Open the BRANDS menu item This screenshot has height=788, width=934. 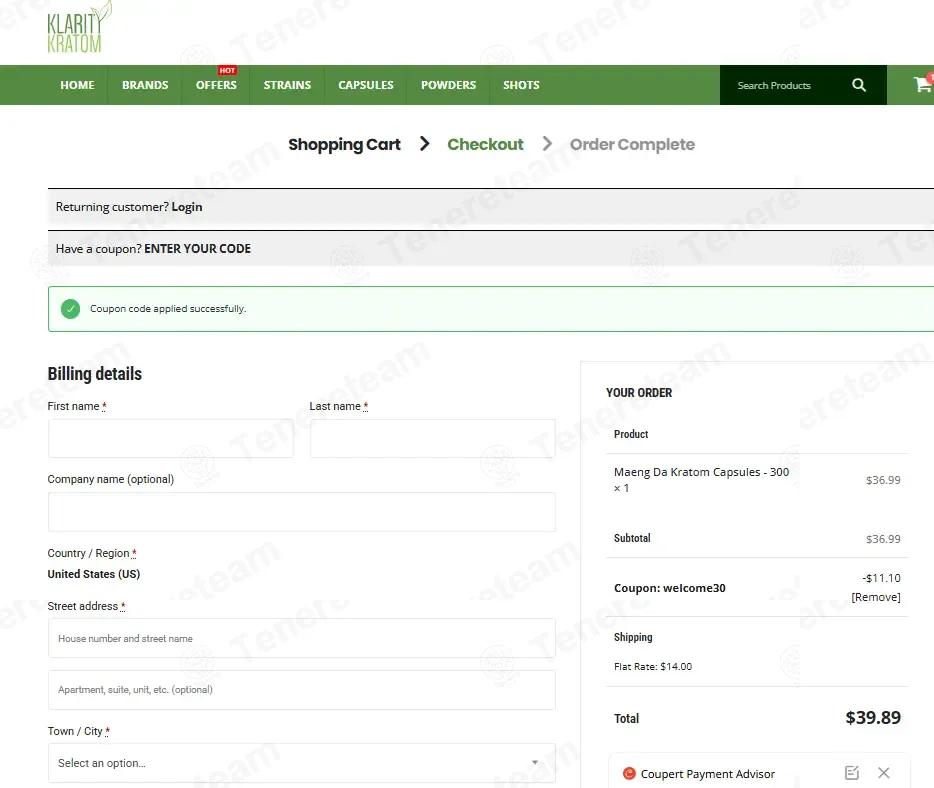(145, 85)
